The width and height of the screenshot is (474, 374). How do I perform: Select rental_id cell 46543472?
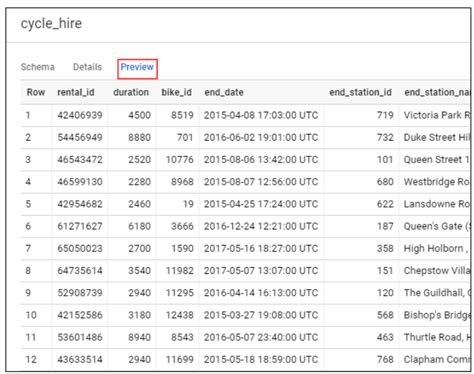(x=80, y=160)
